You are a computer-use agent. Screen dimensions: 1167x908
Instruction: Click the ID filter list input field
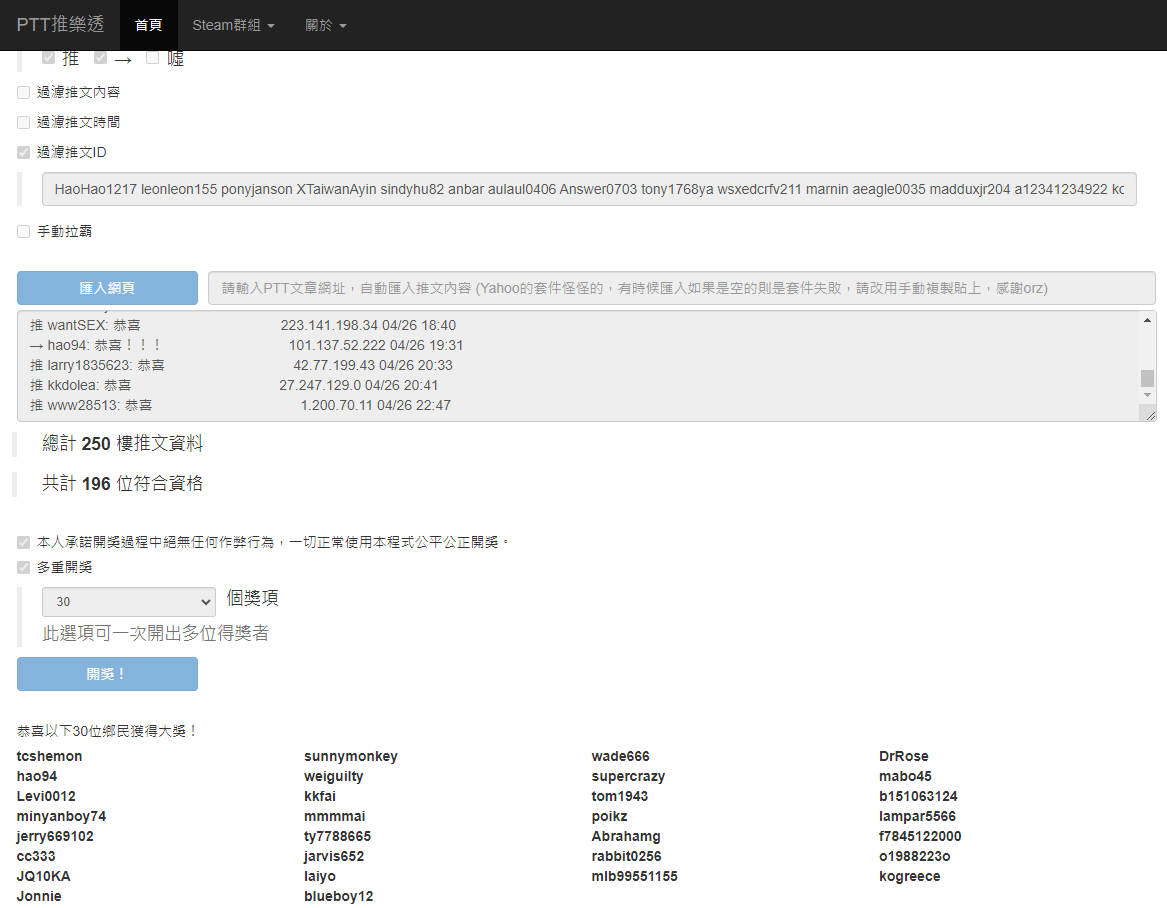pyautogui.click(x=589, y=189)
